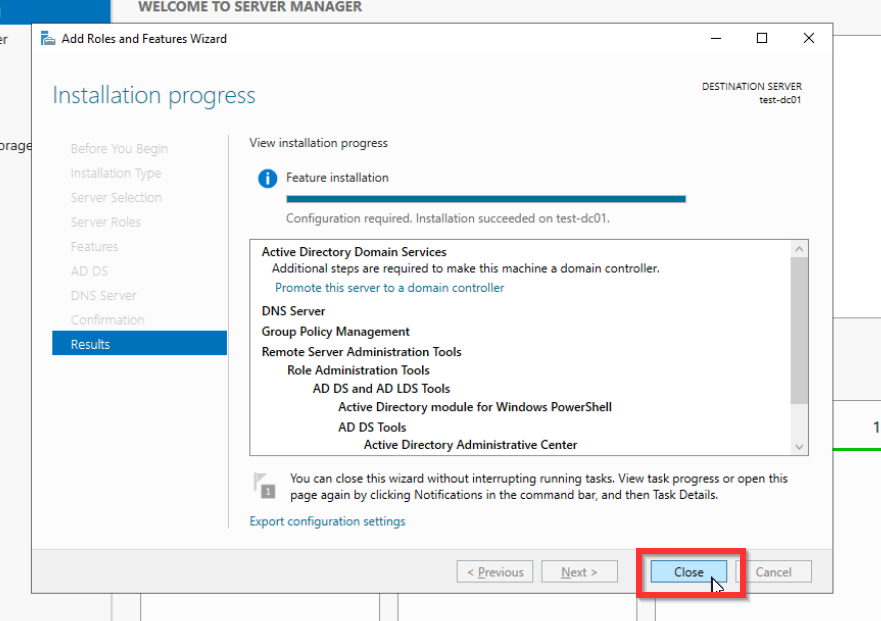Click the Cancel button
This screenshot has width=881, height=621.
click(773, 572)
